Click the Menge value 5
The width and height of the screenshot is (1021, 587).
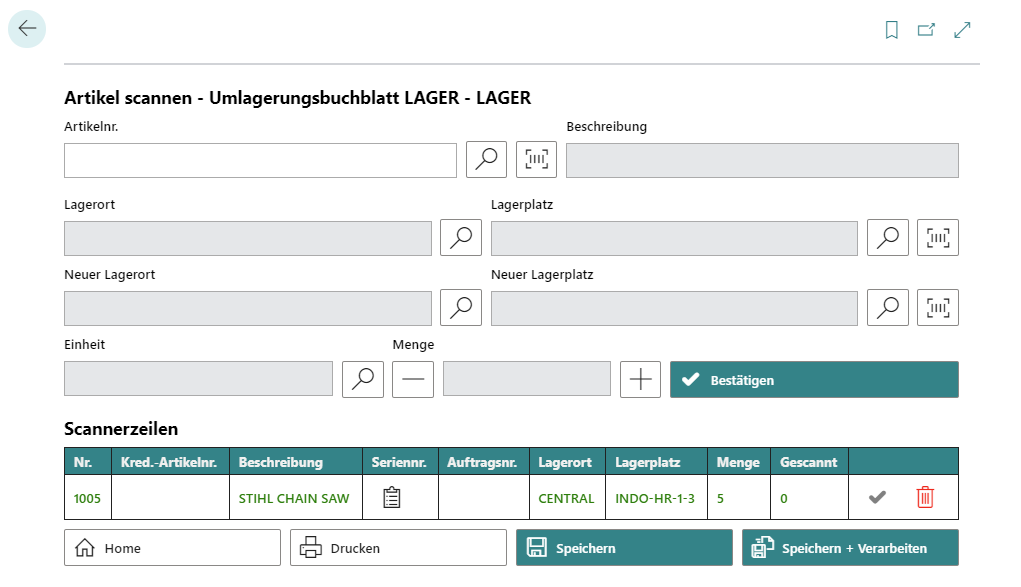[x=720, y=498]
